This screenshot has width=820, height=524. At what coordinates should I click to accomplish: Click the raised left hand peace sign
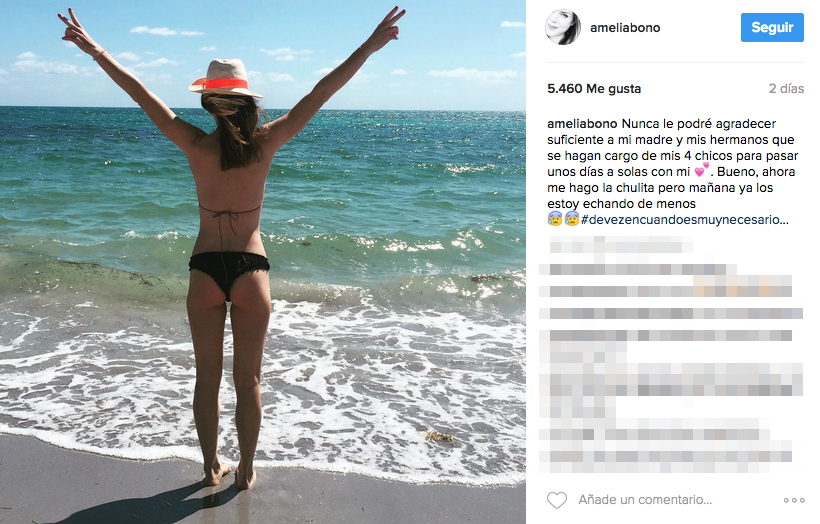tap(77, 30)
